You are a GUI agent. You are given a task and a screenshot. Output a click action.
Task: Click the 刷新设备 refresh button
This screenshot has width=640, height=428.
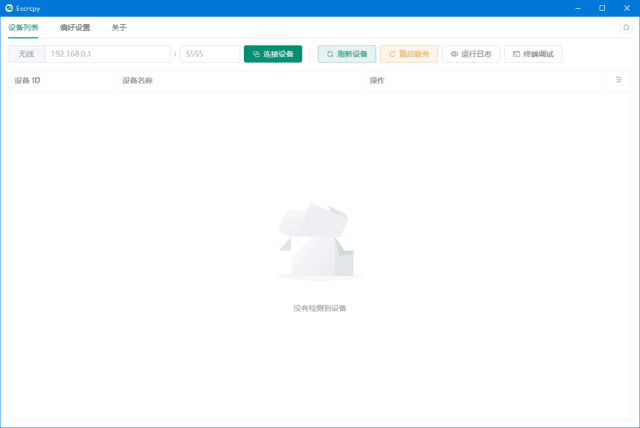346,54
